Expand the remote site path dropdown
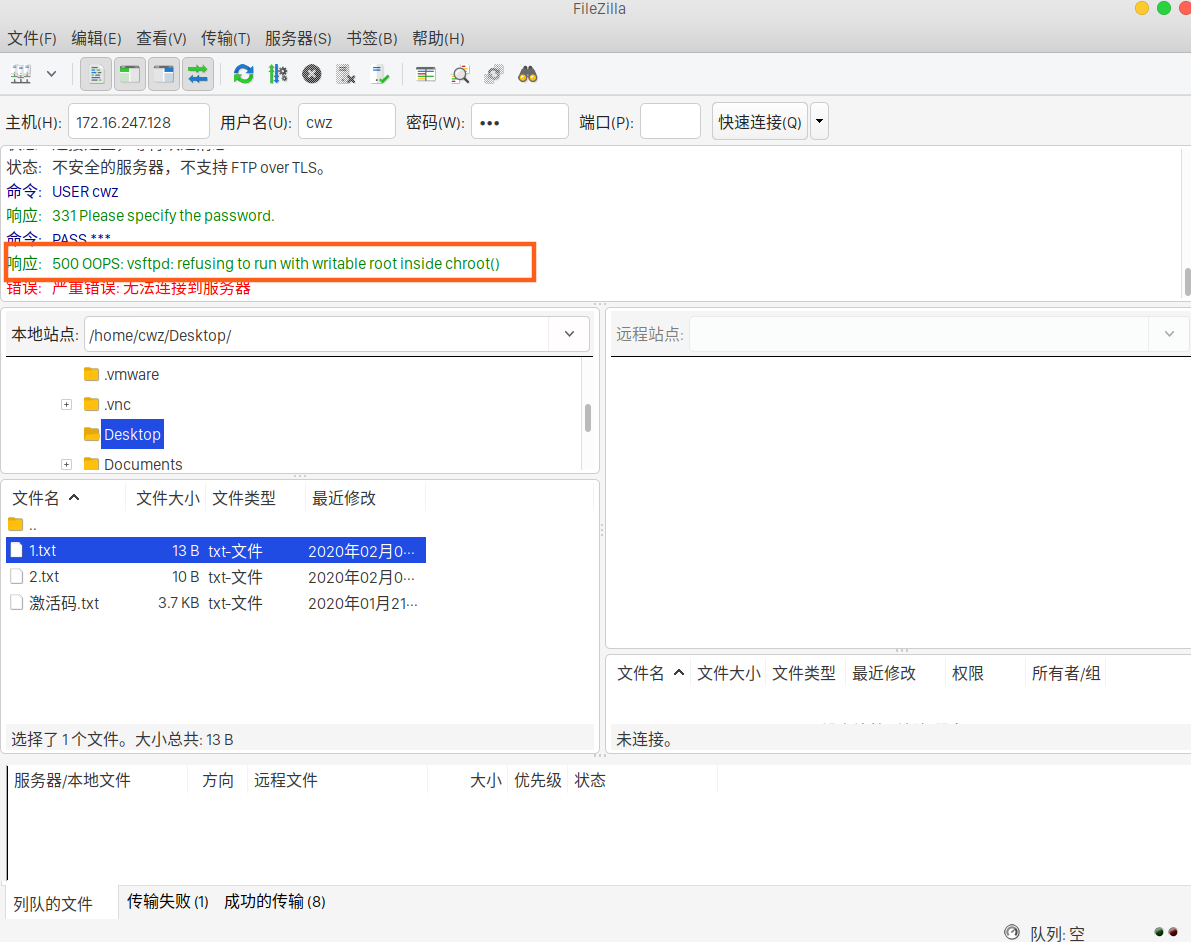1191x942 pixels. (1169, 334)
